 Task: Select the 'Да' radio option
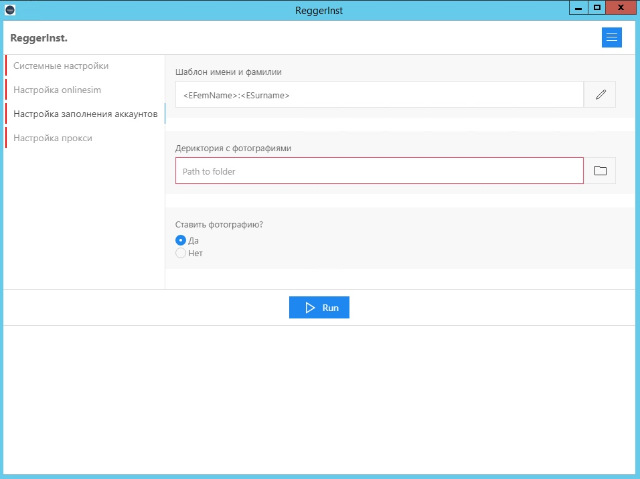[x=181, y=240]
